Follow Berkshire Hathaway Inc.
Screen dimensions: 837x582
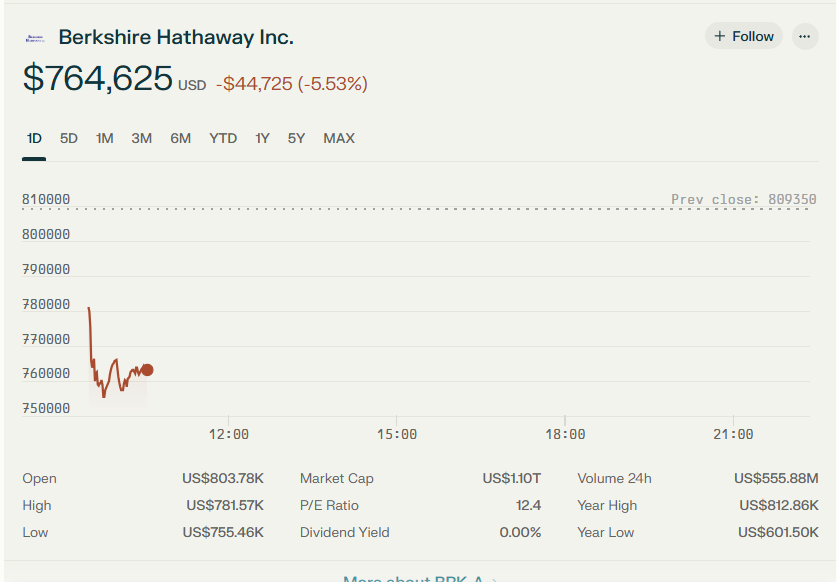[x=744, y=36]
